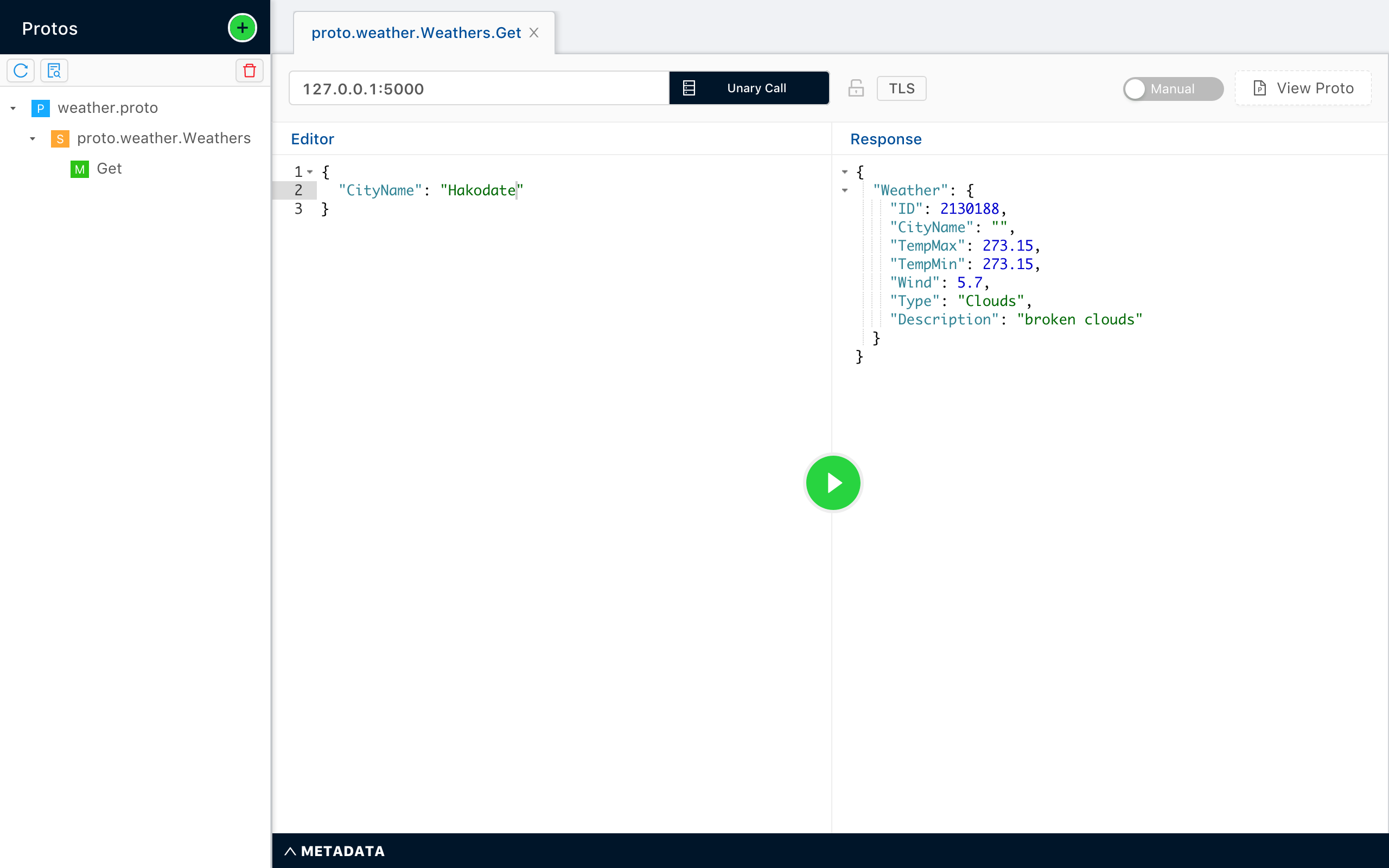Click the server address field 127.0.0.1:5000
The image size is (1389, 868).
pyautogui.click(x=478, y=88)
